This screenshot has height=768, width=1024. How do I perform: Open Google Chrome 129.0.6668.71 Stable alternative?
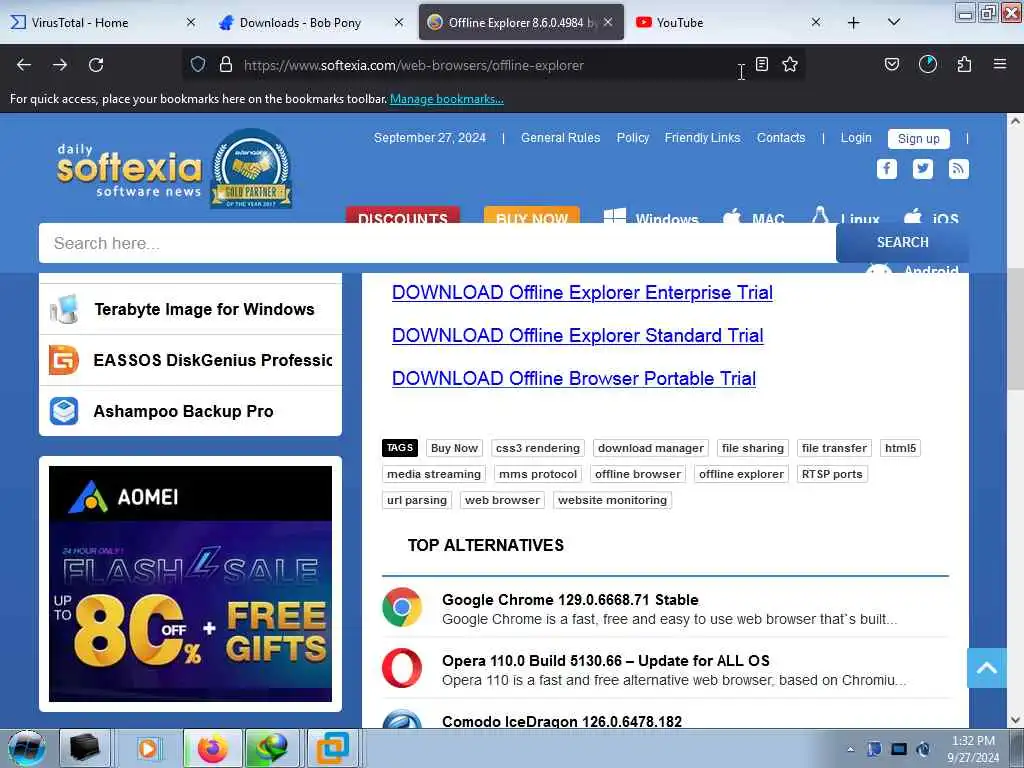tap(570, 600)
